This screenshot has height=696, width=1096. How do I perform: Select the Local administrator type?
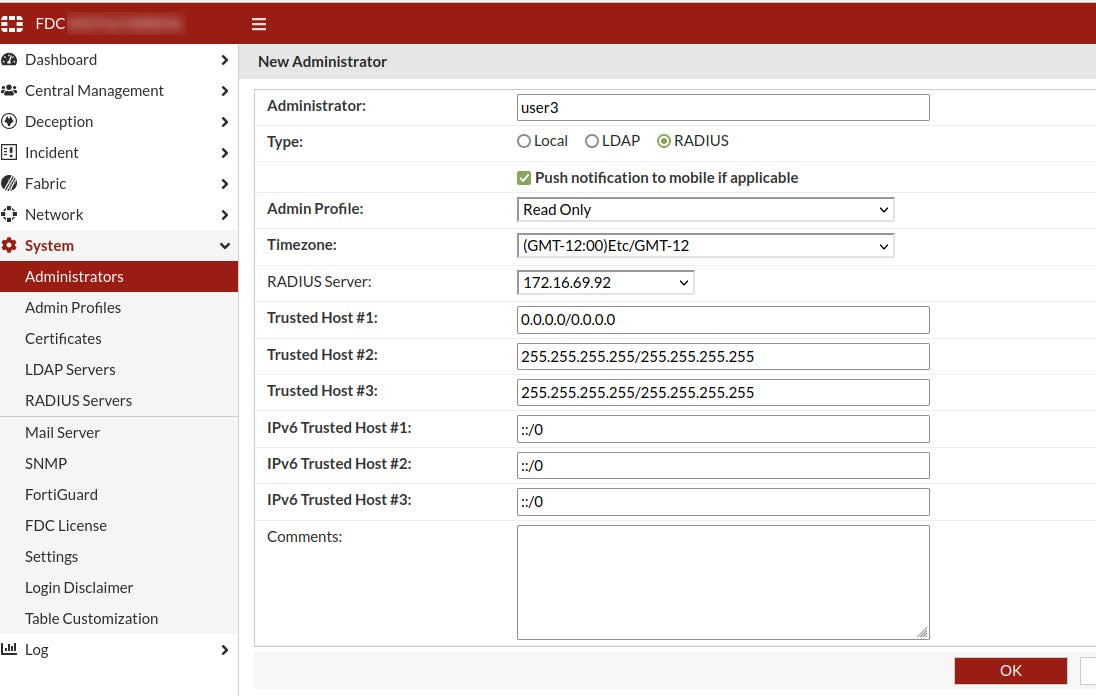pos(524,142)
